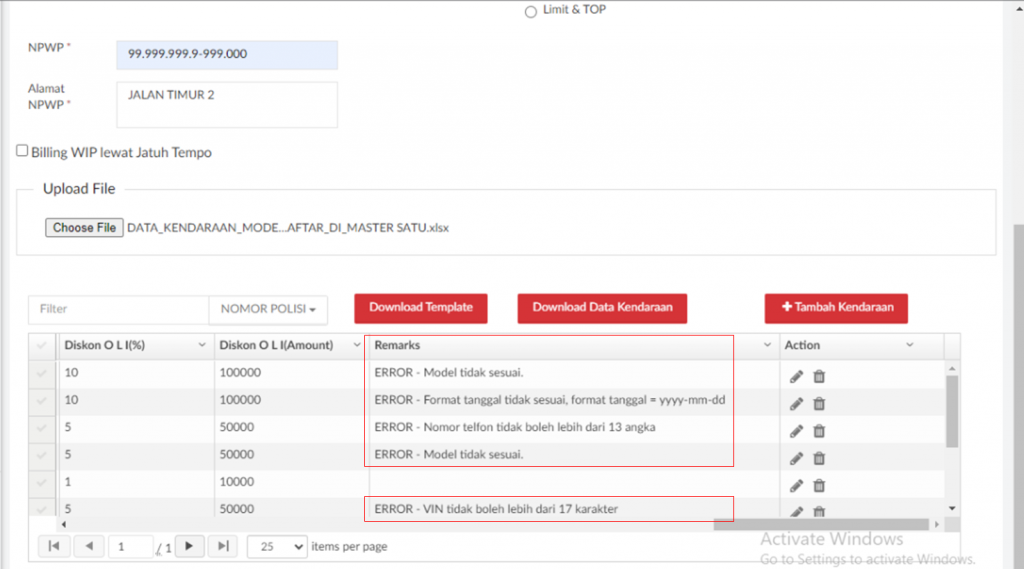Screen dimensions: 1024x569
Task: Delete the row with amount 10000
Action: [x=819, y=485]
